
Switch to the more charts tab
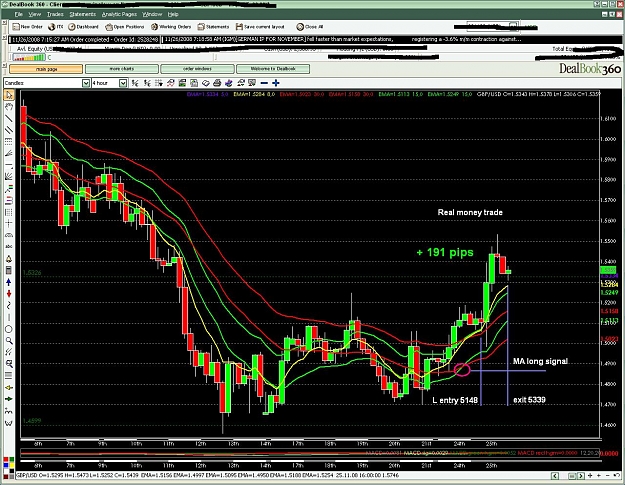(122, 69)
